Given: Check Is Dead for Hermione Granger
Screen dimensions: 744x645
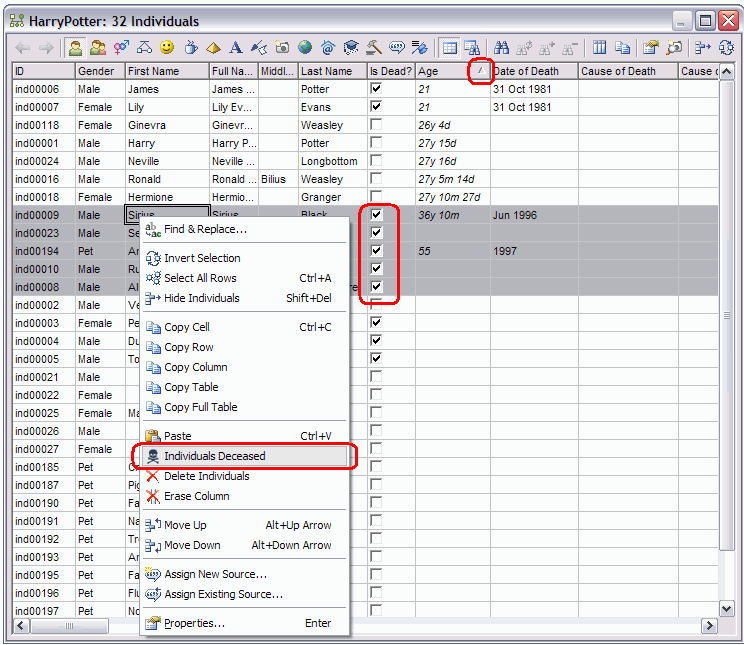Looking at the screenshot, I should point(376,197).
